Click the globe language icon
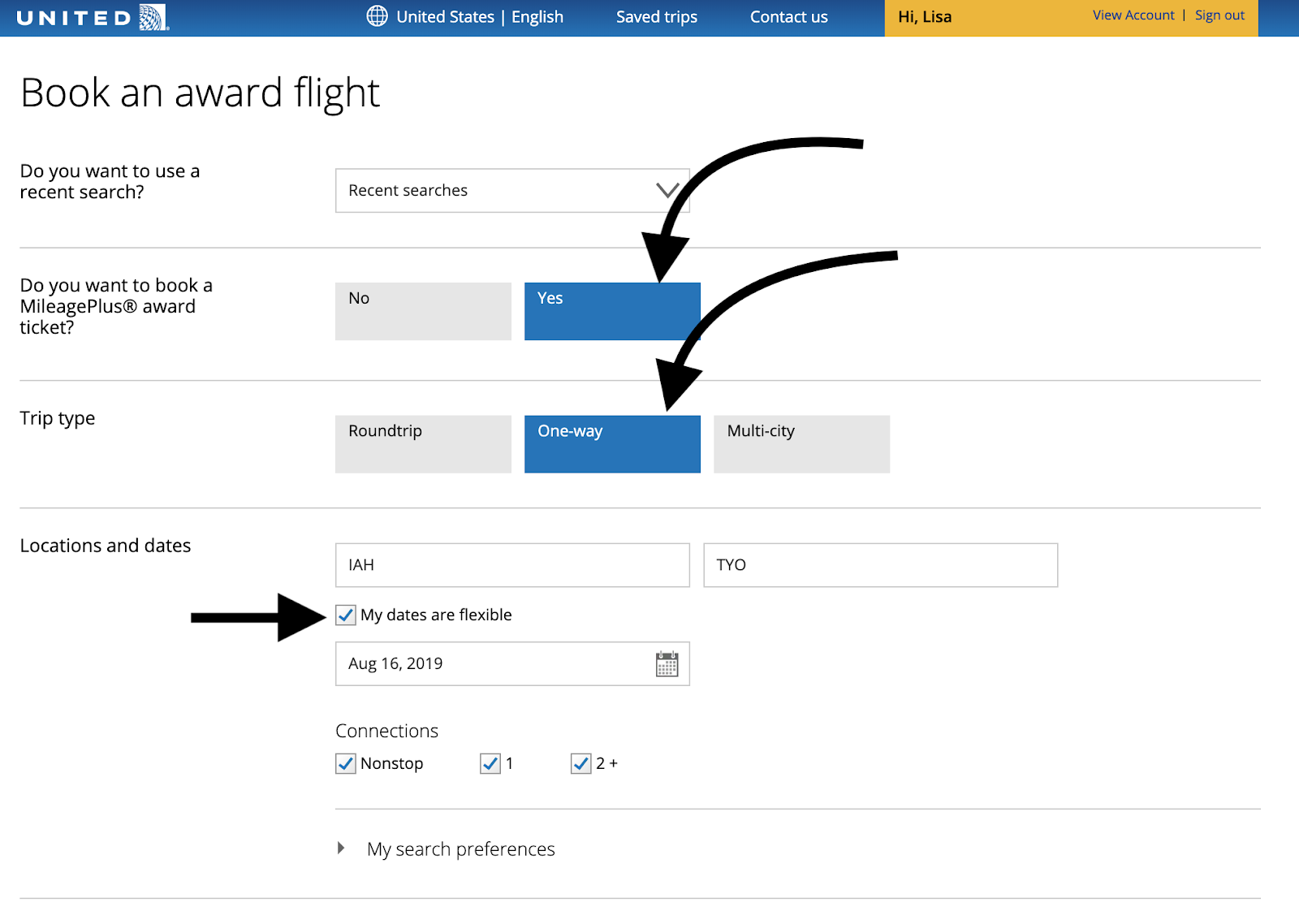The width and height of the screenshot is (1299, 924). coord(377,16)
